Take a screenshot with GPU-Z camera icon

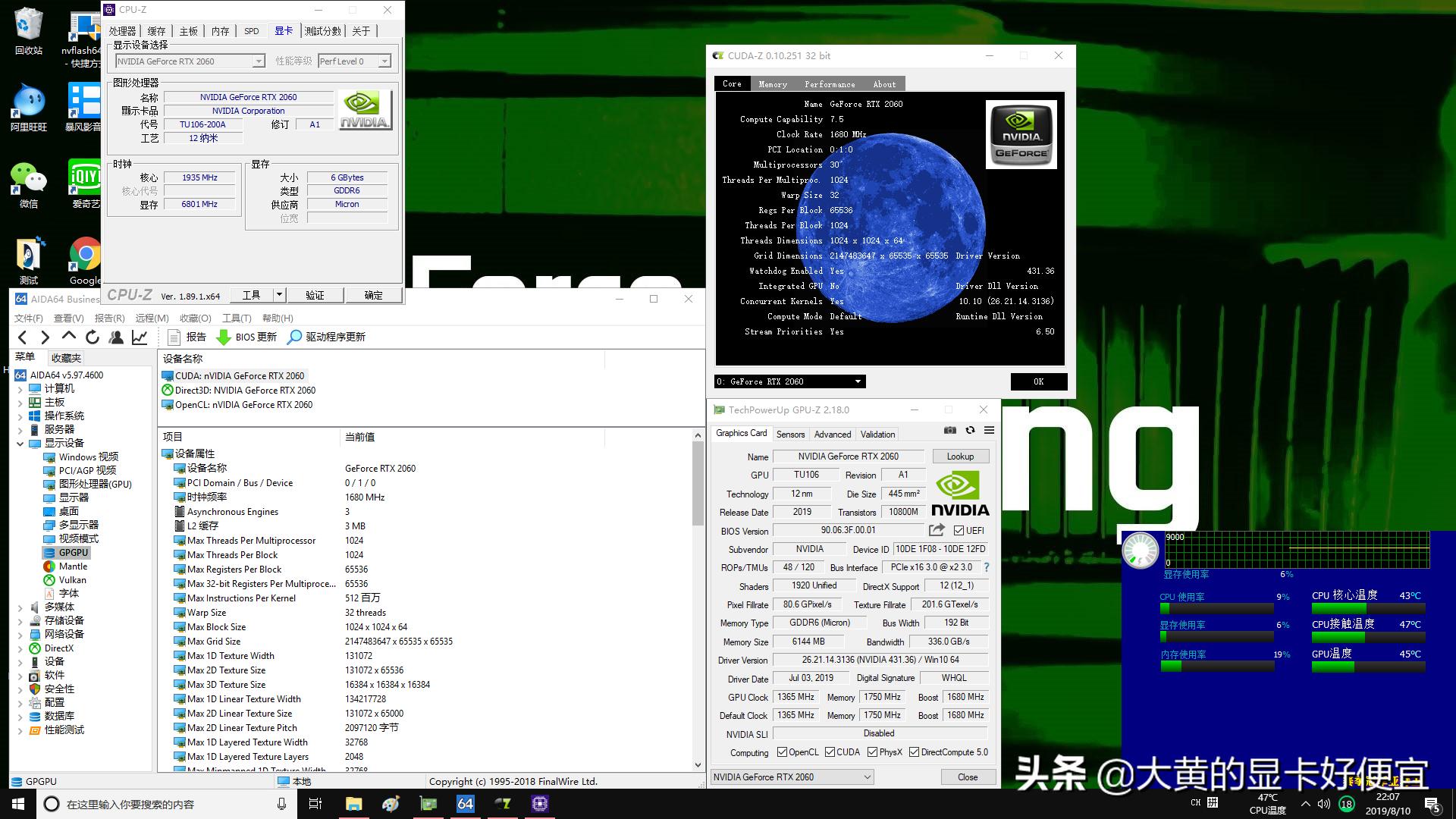click(x=950, y=430)
